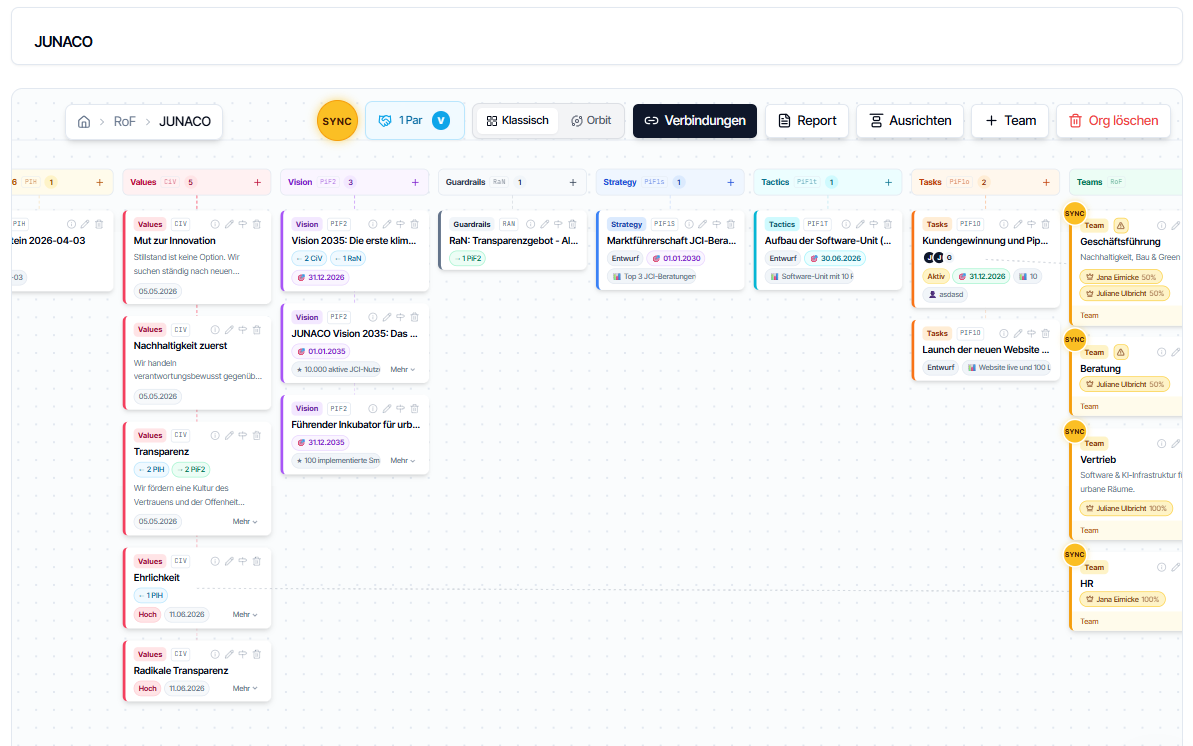Viewport: 1193px width, 746px height.
Task: Switch to the Orbit view
Action: [x=591, y=121]
